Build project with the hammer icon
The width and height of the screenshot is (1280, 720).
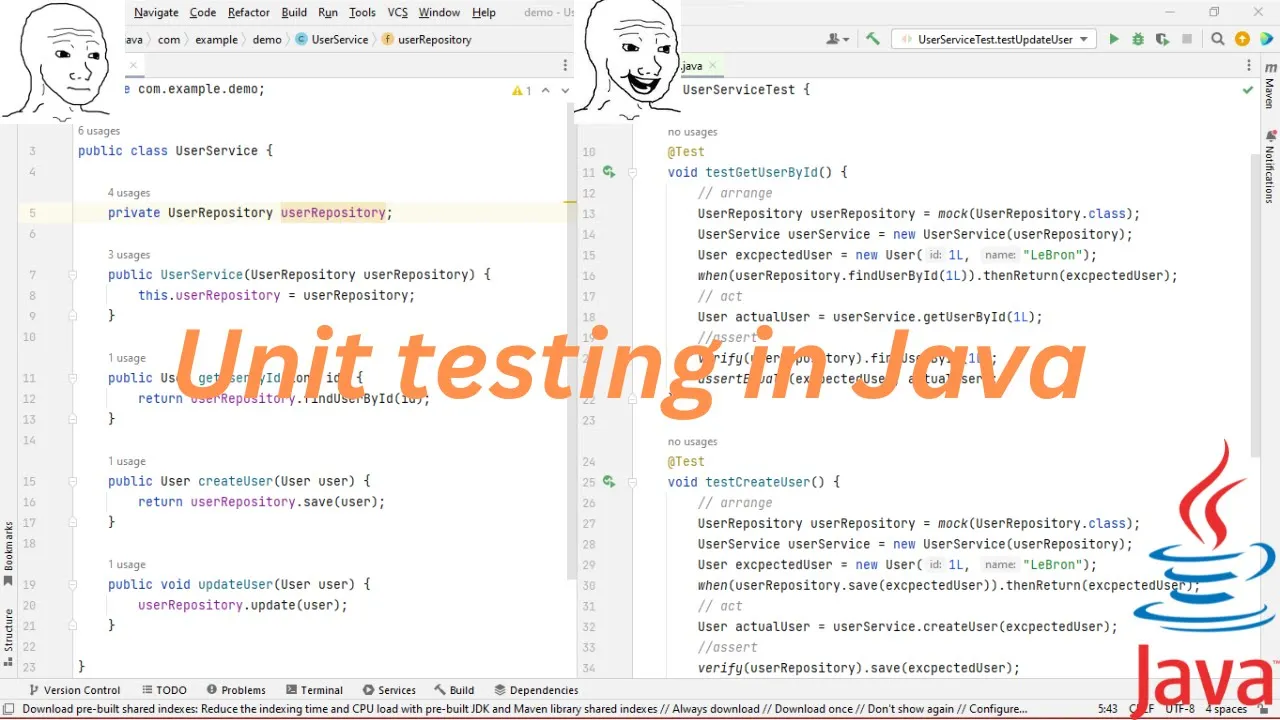point(873,39)
